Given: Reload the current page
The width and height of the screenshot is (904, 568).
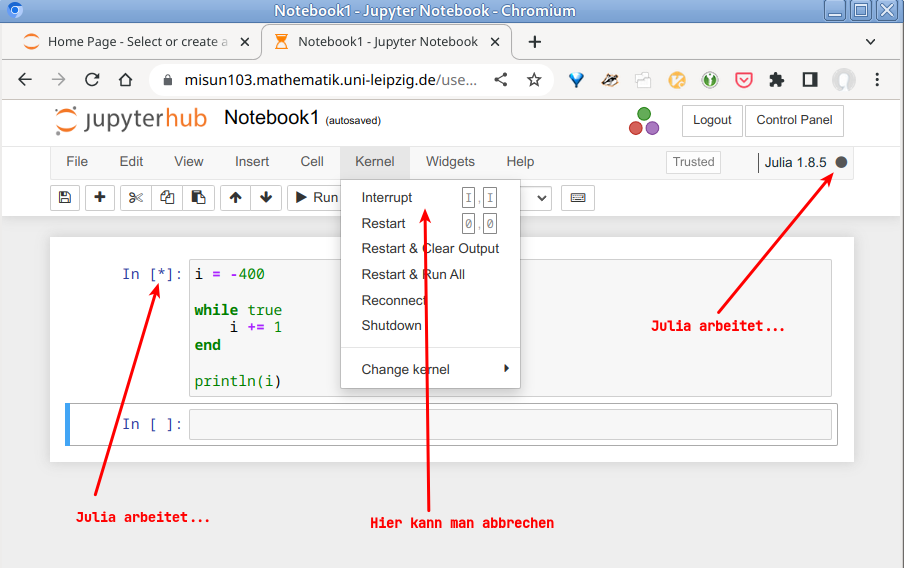Looking at the screenshot, I should pyautogui.click(x=92, y=80).
